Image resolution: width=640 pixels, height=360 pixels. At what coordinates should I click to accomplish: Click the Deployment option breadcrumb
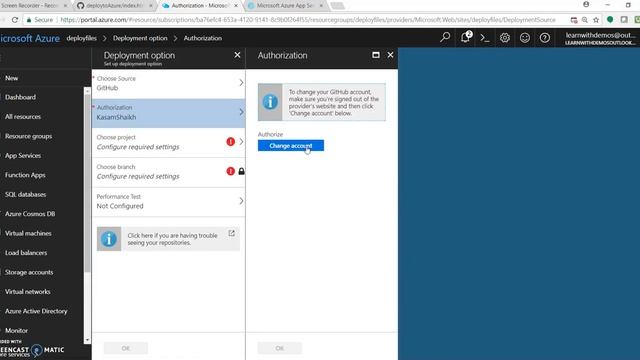coord(140,38)
